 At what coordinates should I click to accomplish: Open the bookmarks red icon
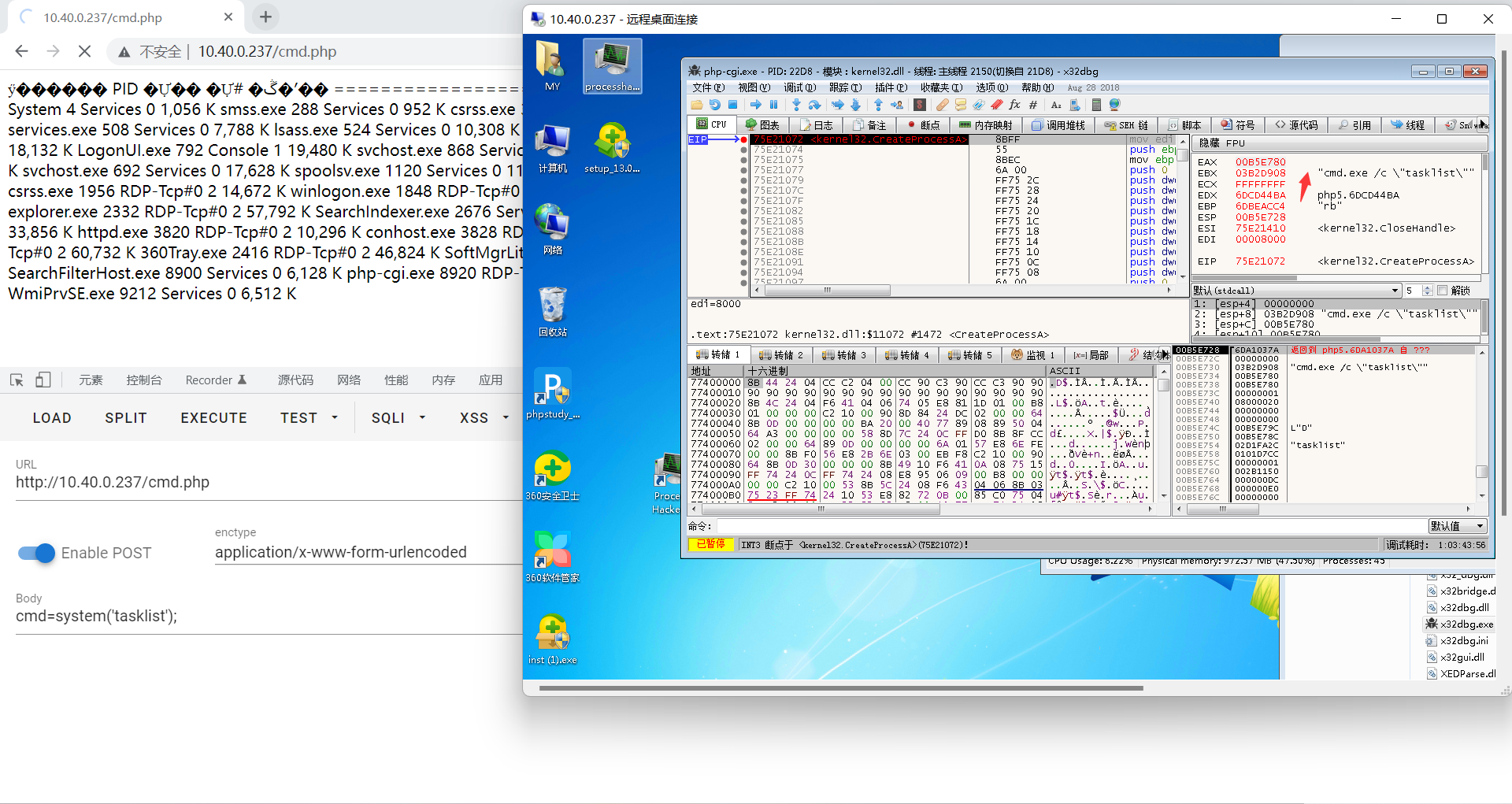(997, 105)
